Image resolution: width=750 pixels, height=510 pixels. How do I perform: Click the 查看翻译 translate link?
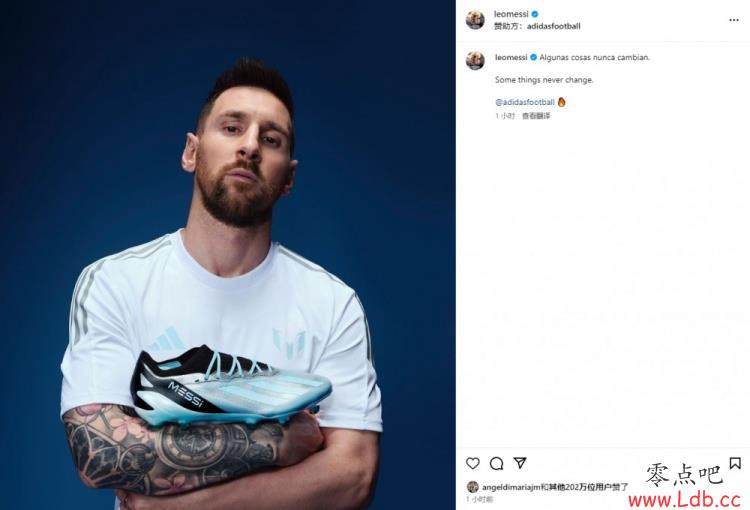pos(536,116)
